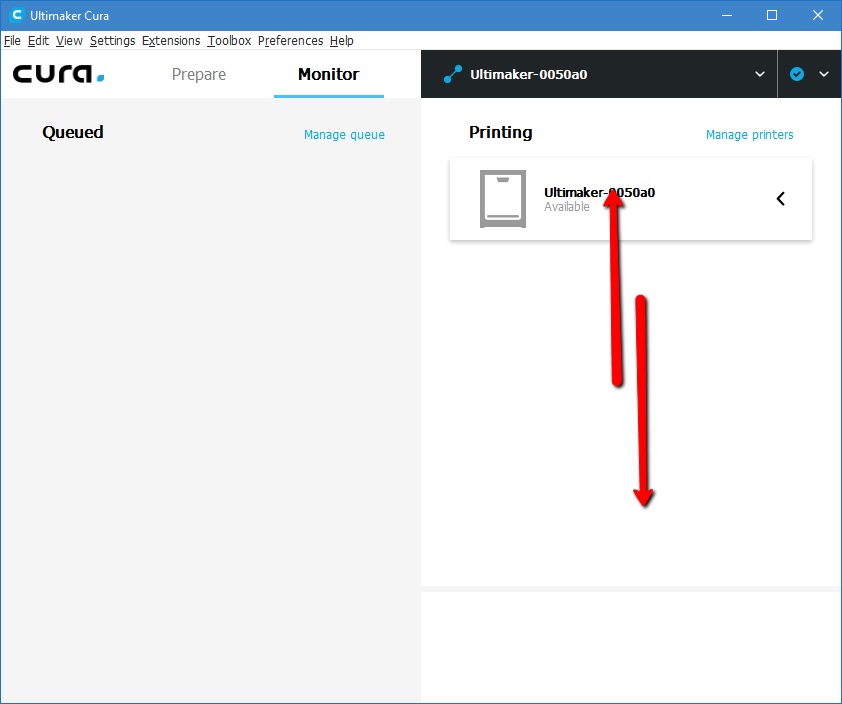Switch to the Monitor tab
This screenshot has height=704, width=842.
[x=328, y=74]
